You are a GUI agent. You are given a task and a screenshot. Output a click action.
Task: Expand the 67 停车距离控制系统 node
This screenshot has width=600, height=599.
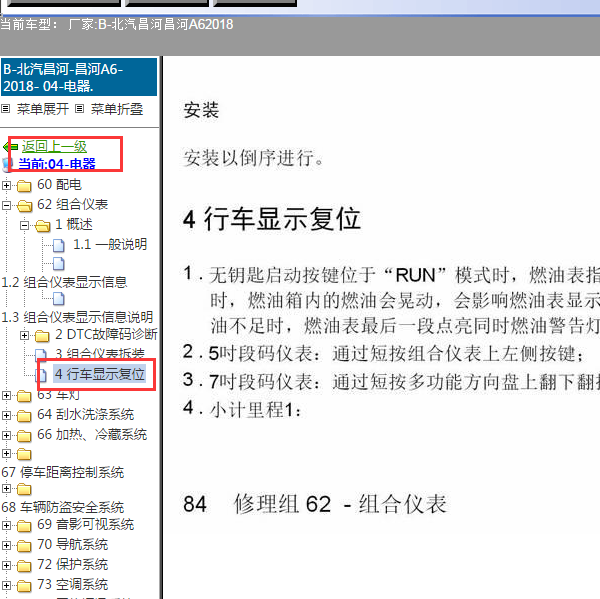click(x=6, y=454)
